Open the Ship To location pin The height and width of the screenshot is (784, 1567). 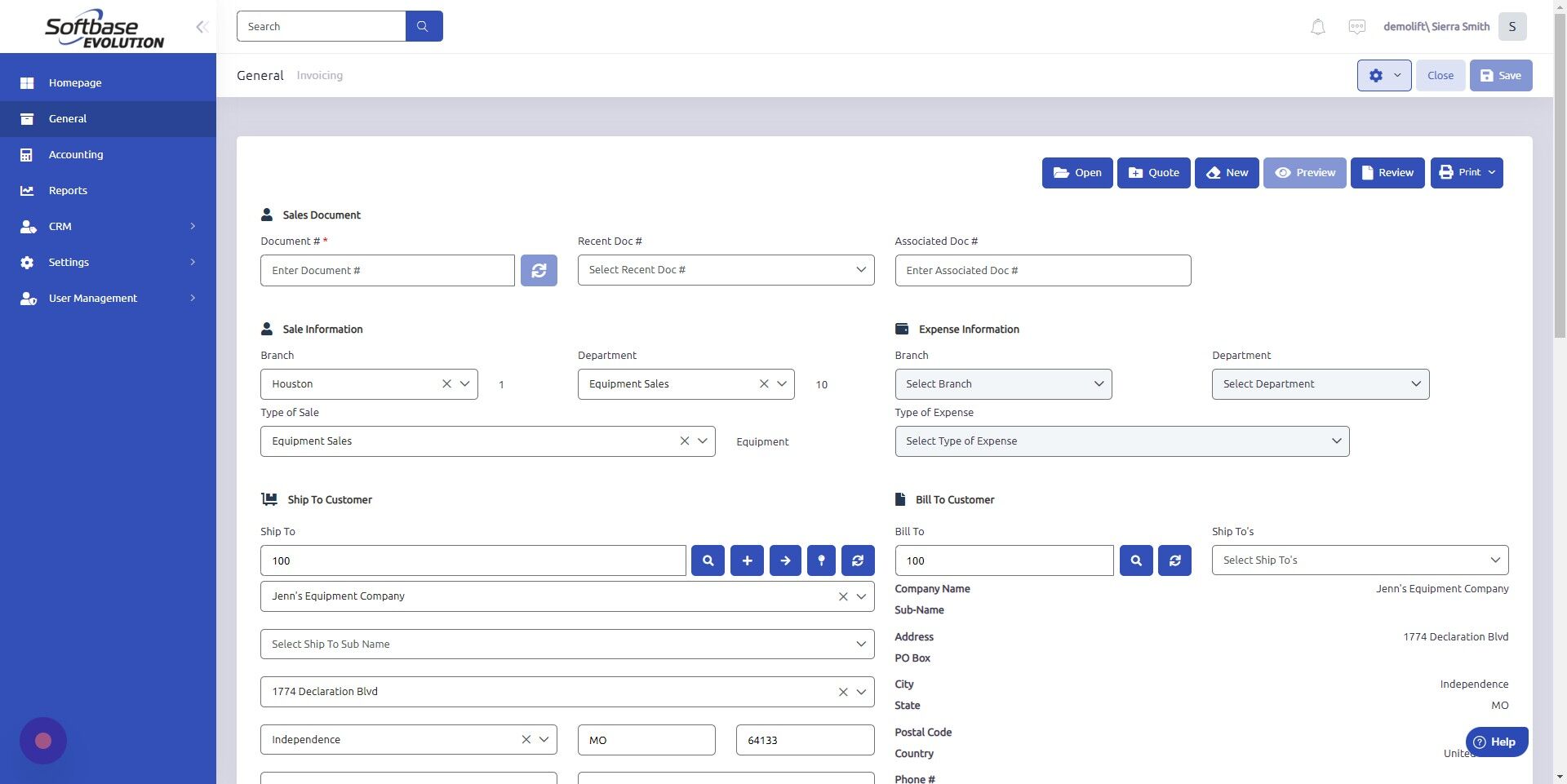point(821,560)
